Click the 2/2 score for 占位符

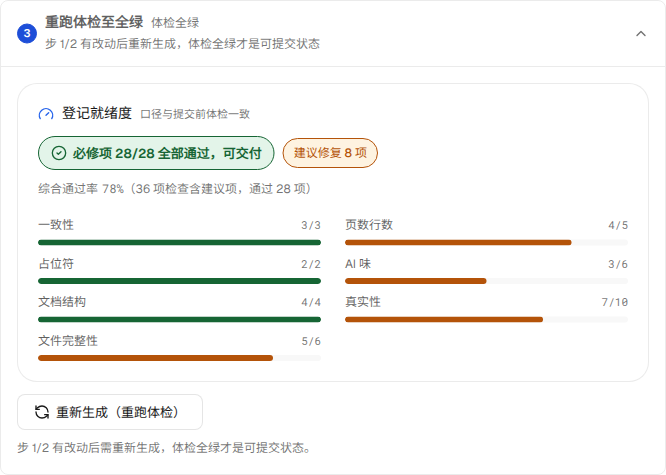(x=311, y=264)
